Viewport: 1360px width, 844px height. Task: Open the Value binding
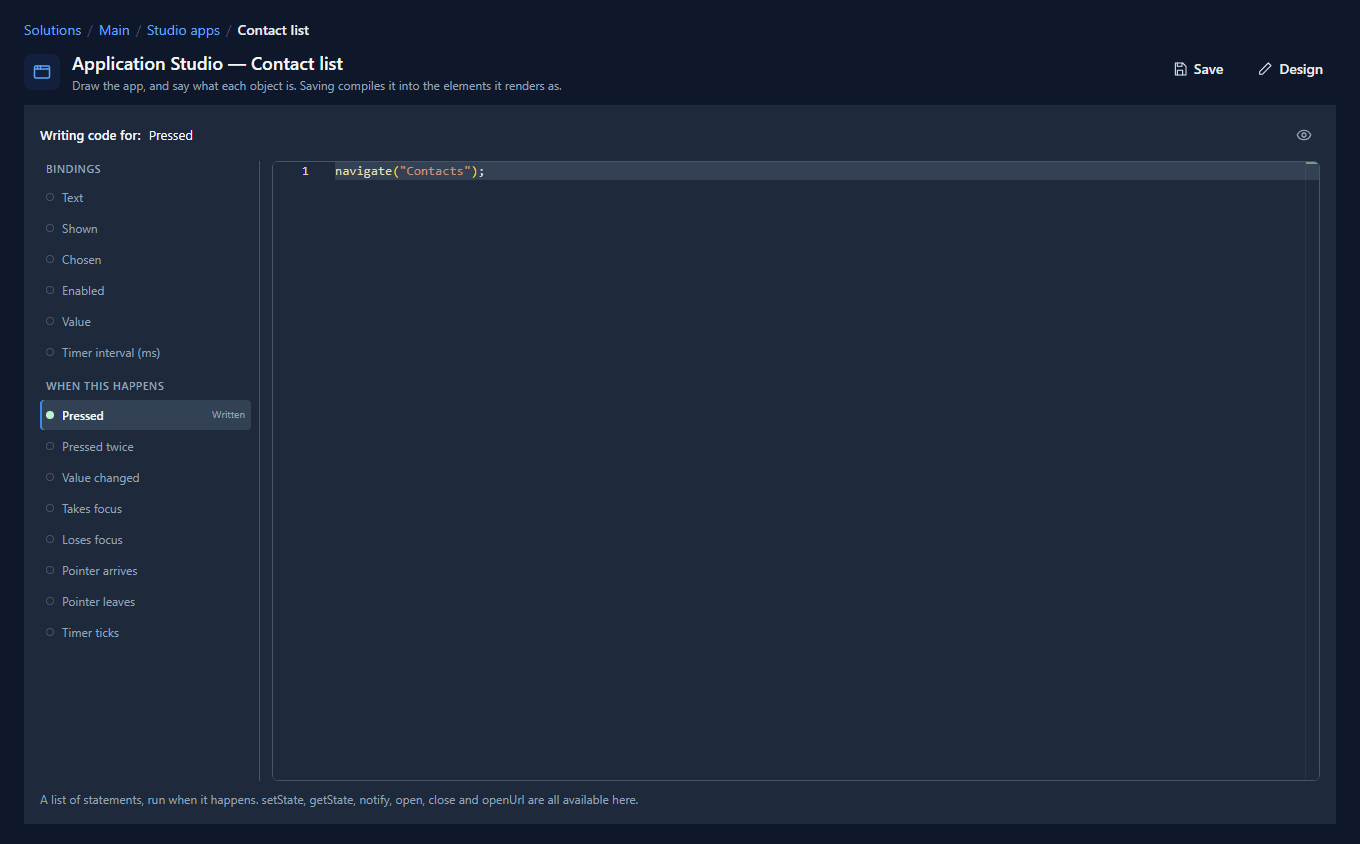pos(145,322)
